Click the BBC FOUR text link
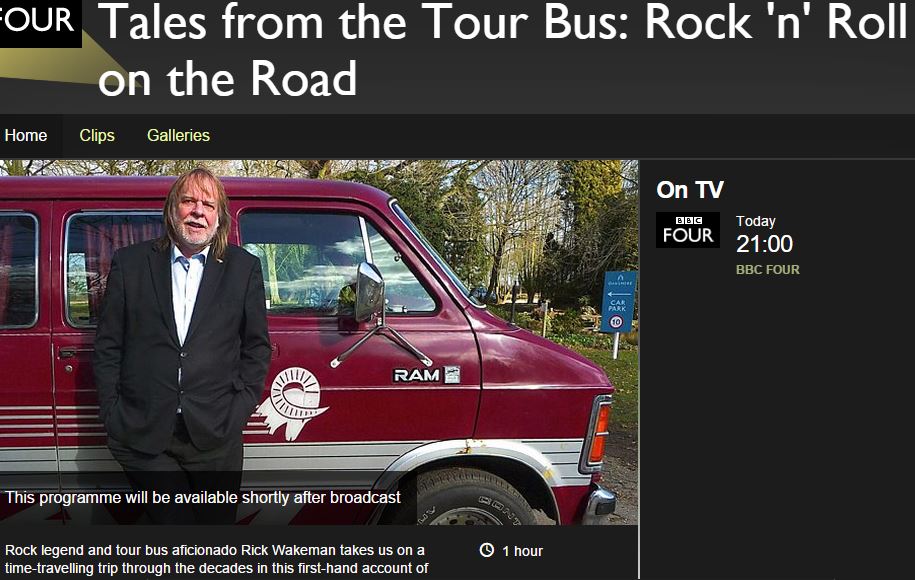The height and width of the screenshot is (580, 915). (767, 270)
